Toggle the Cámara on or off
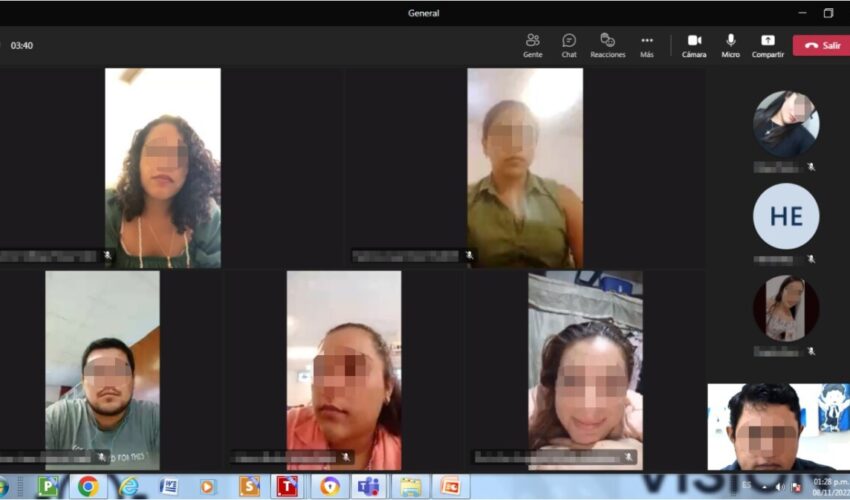The height and width of the screenshot is (500, 850). point(694,46)
